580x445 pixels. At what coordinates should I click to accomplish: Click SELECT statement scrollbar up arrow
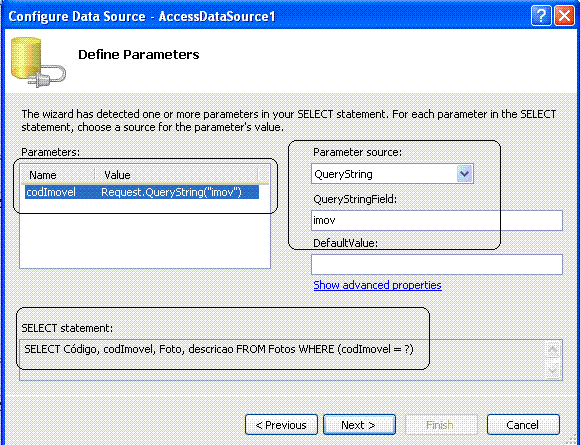tap(553, 350)
